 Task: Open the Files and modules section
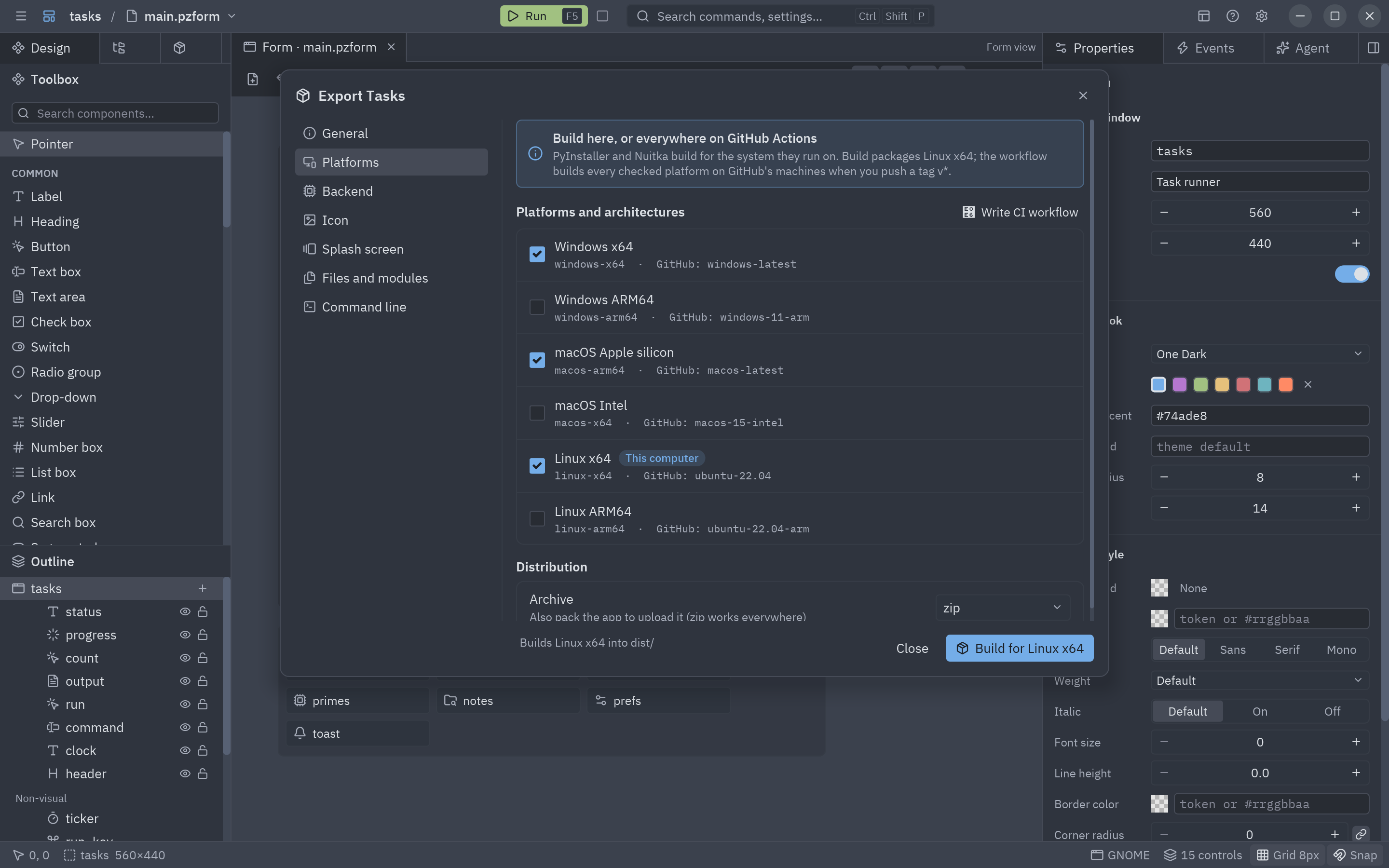click(x=392, y=278)
